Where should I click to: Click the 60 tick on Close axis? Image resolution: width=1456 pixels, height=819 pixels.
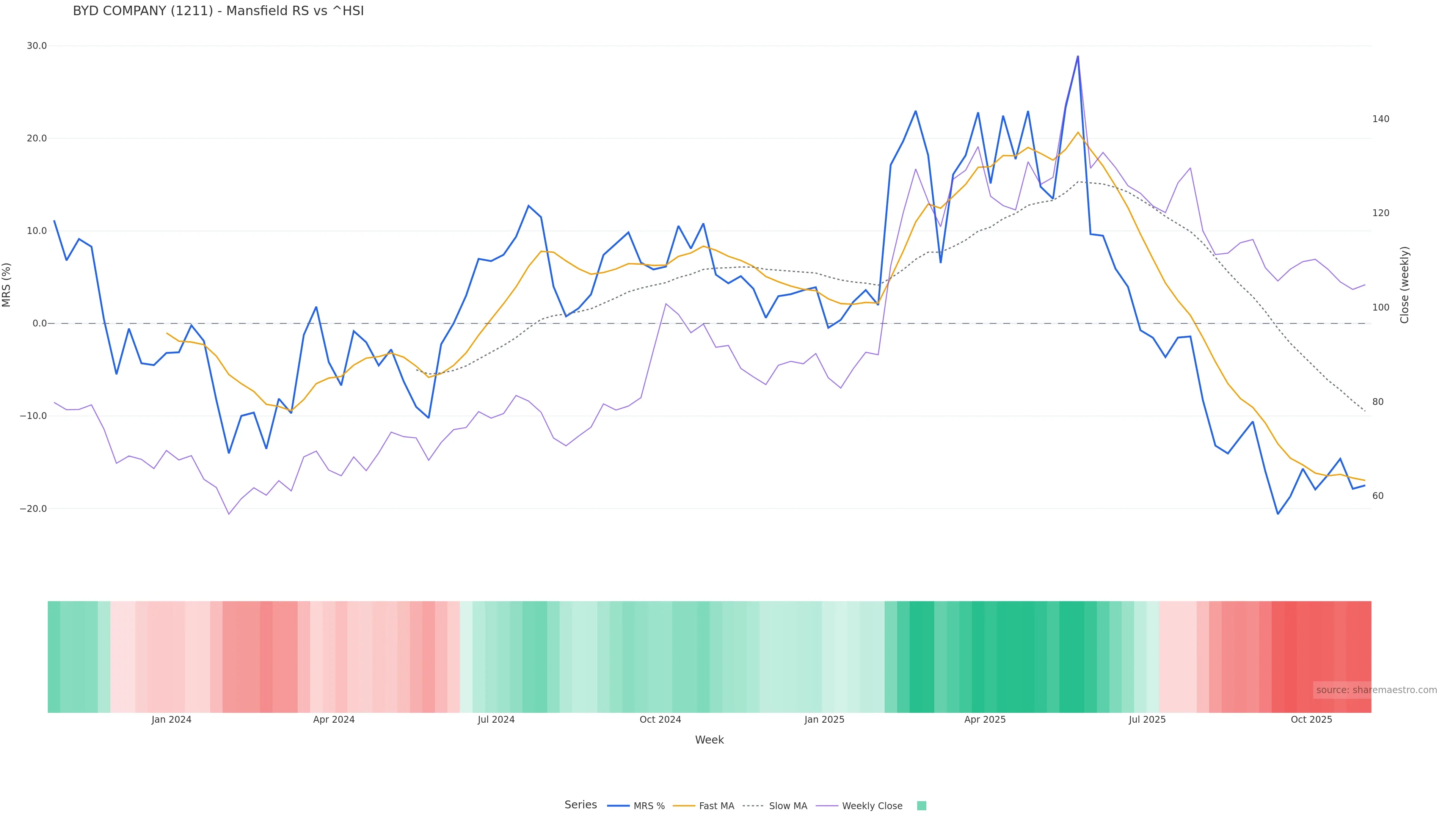[x=1378, y=496]
